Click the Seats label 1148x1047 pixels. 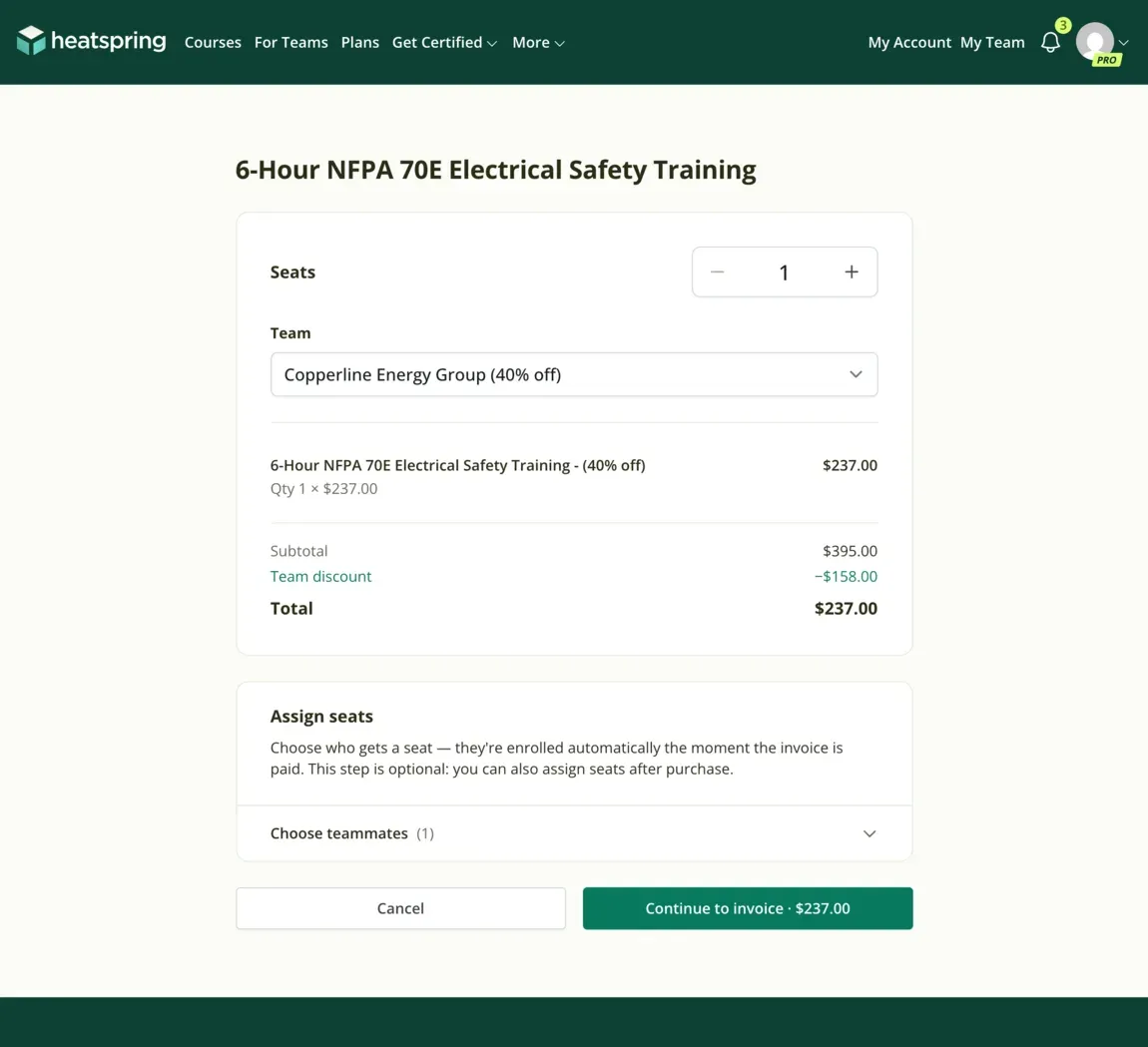coord(292,272)
